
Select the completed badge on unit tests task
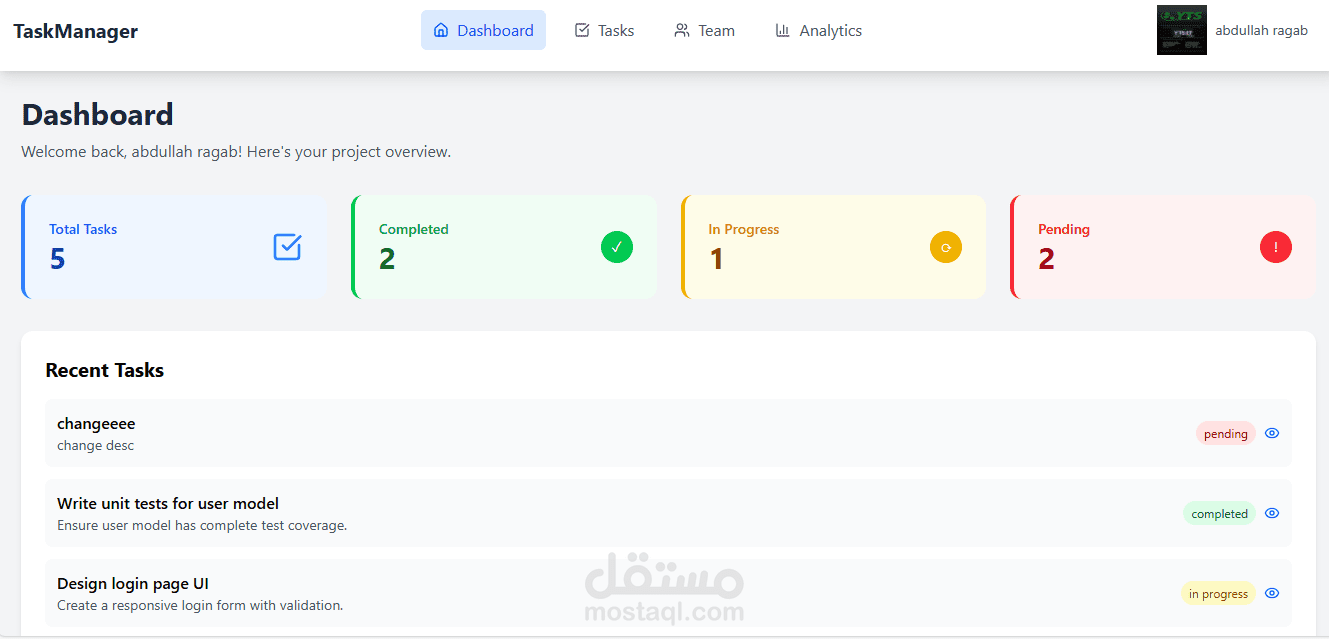click(1219, 512)
